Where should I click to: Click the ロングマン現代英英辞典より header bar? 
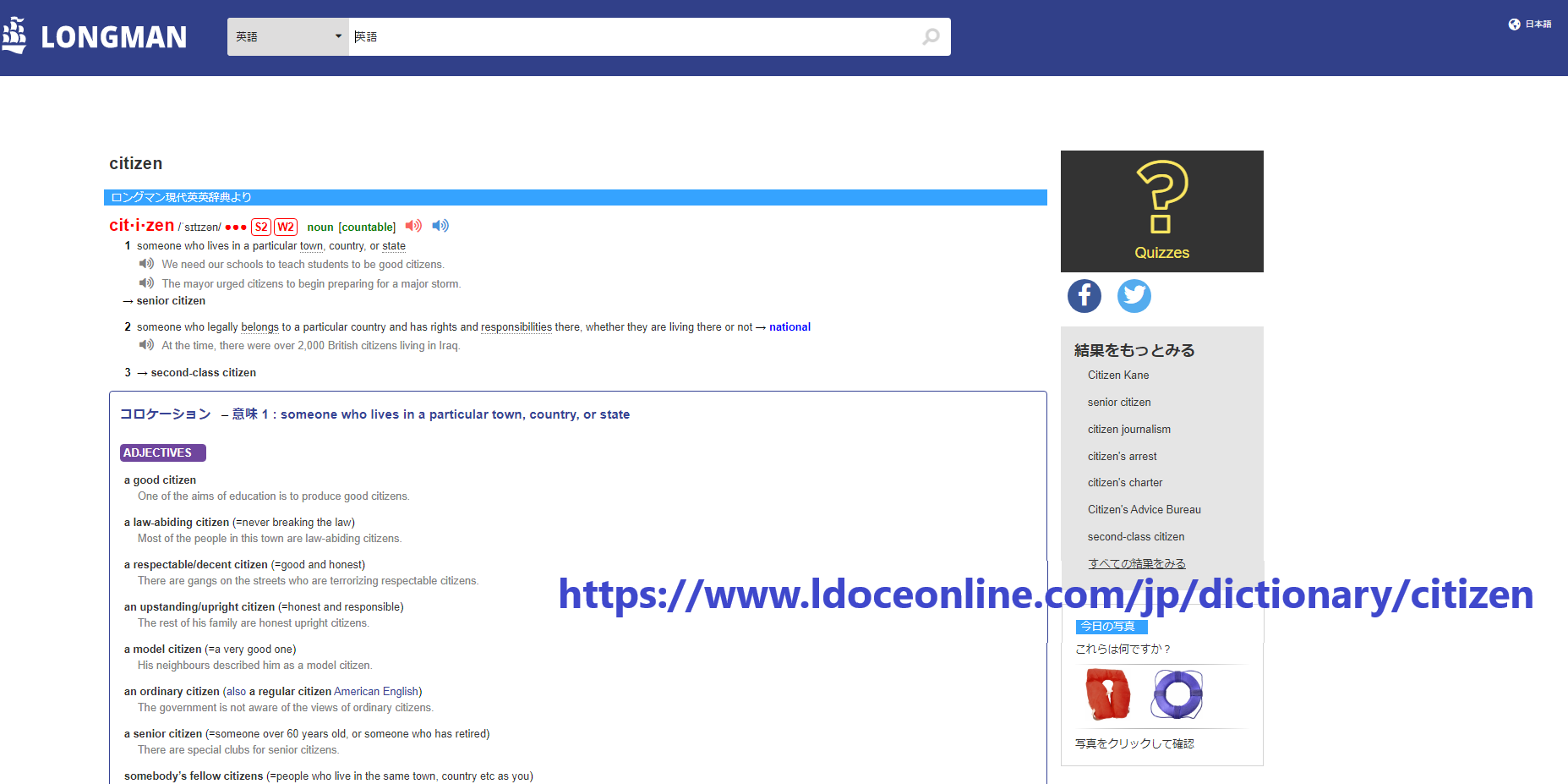coord(576,197)
